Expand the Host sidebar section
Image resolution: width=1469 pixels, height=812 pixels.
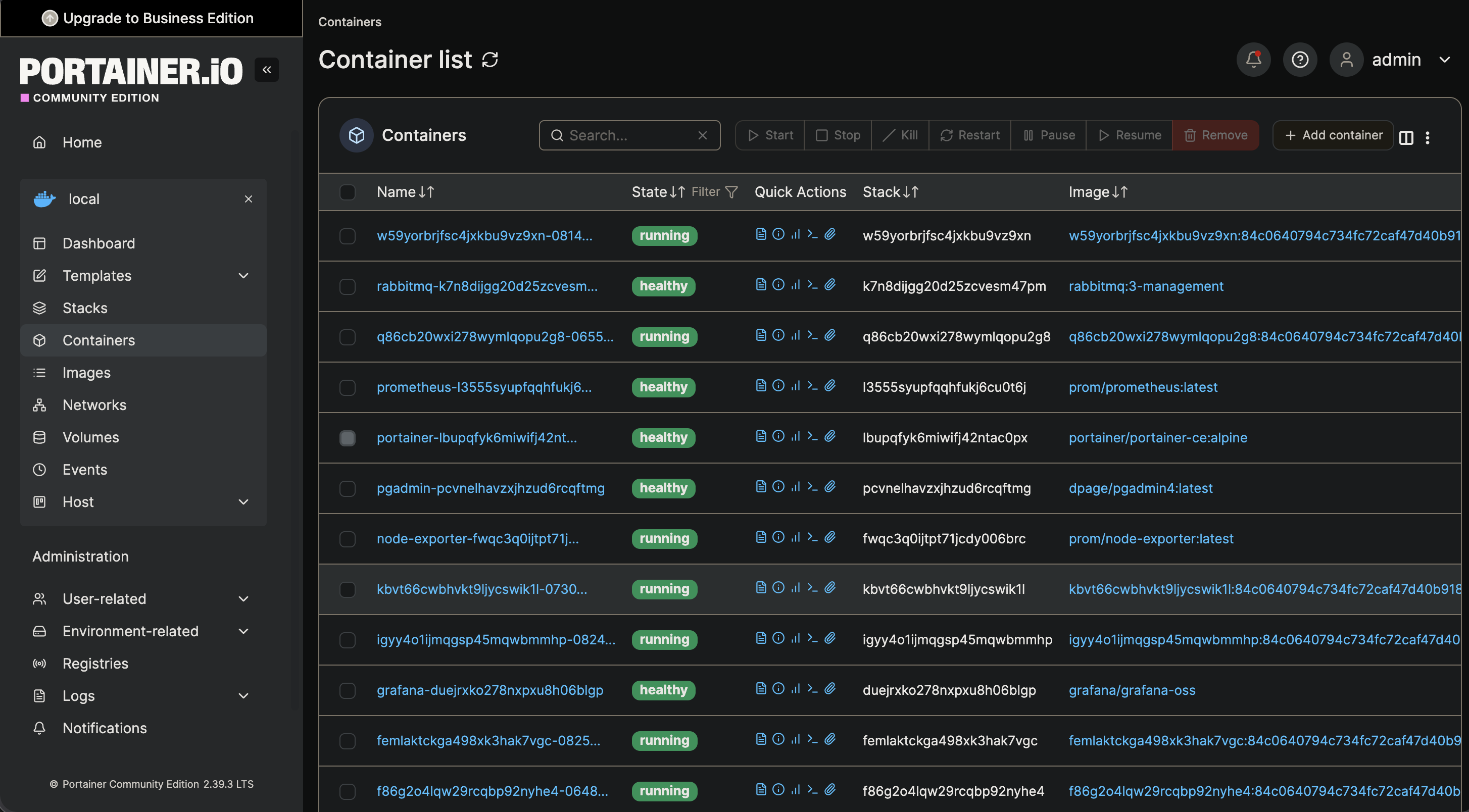click(x=243, y=502)
